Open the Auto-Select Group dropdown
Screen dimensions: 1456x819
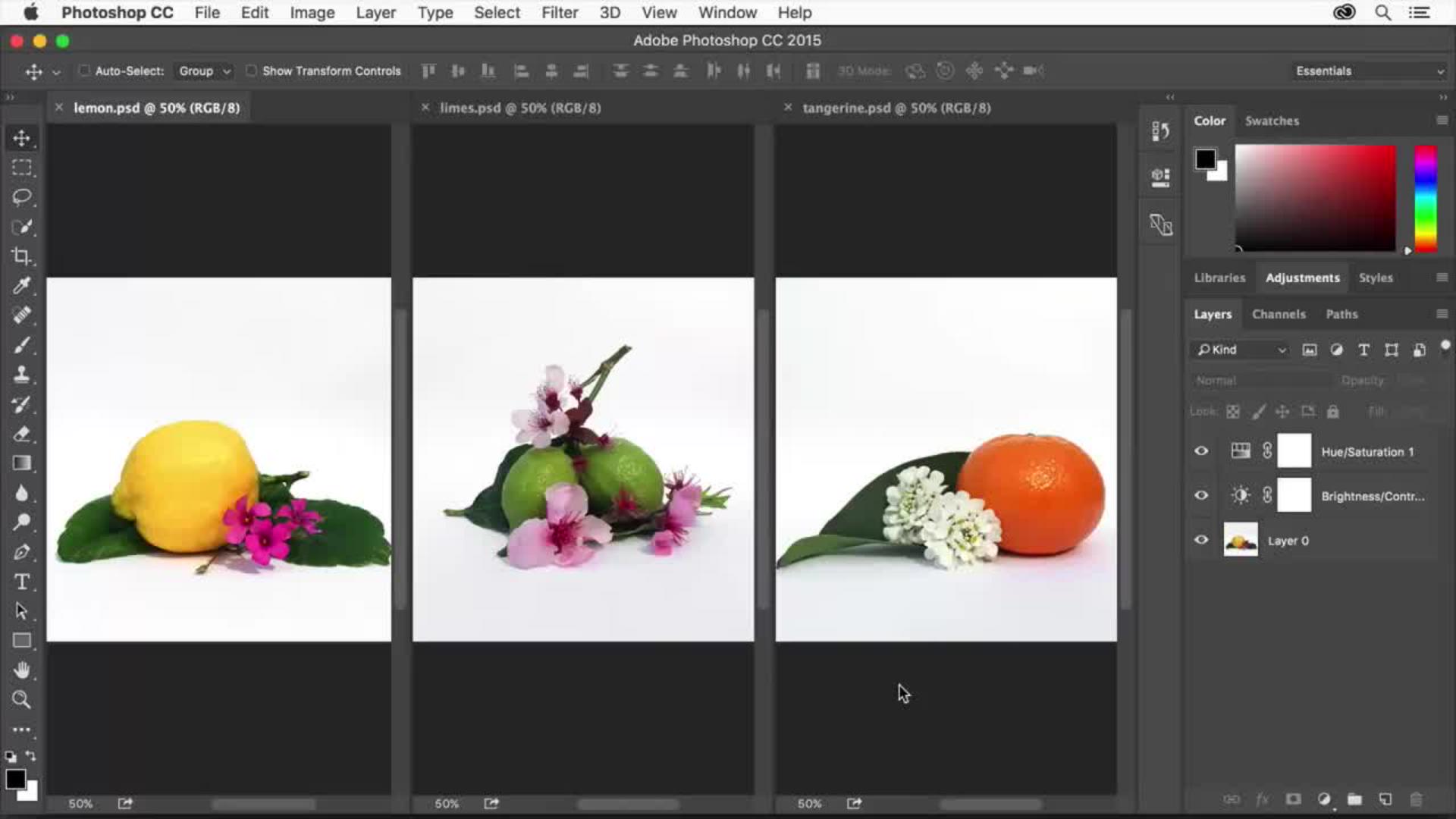click(204, 71)
